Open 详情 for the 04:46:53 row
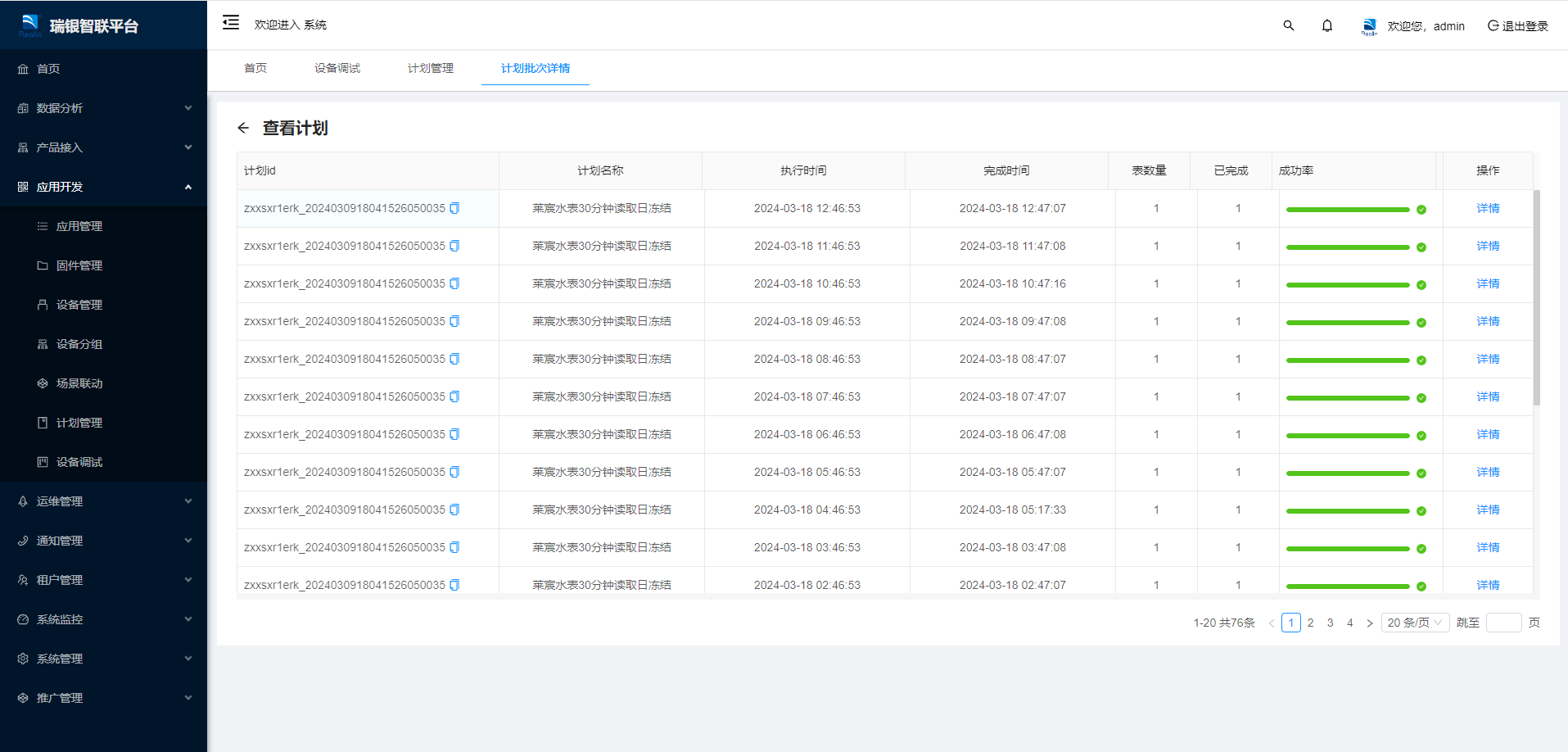The width and height of the screenshot is (1568, 752). click(x=1488, y=510)
